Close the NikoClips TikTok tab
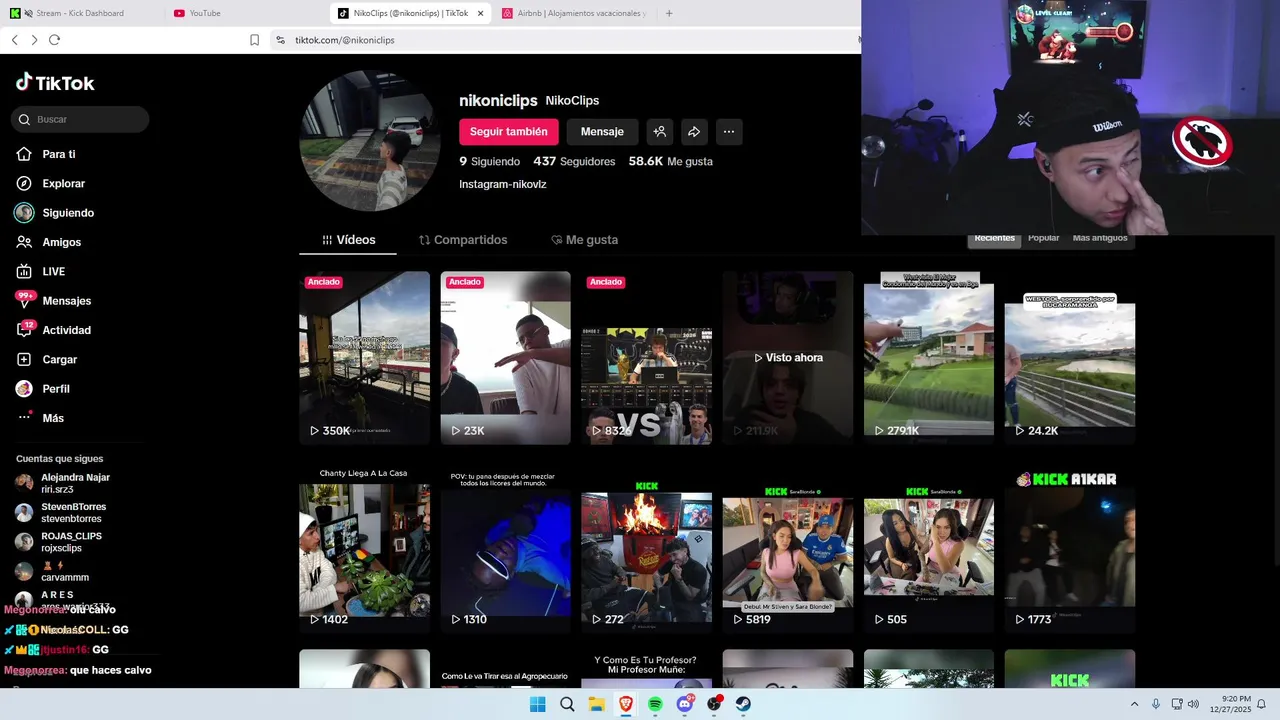Image resolution: width=1280 pixels, height=720 pixels. 480,13
